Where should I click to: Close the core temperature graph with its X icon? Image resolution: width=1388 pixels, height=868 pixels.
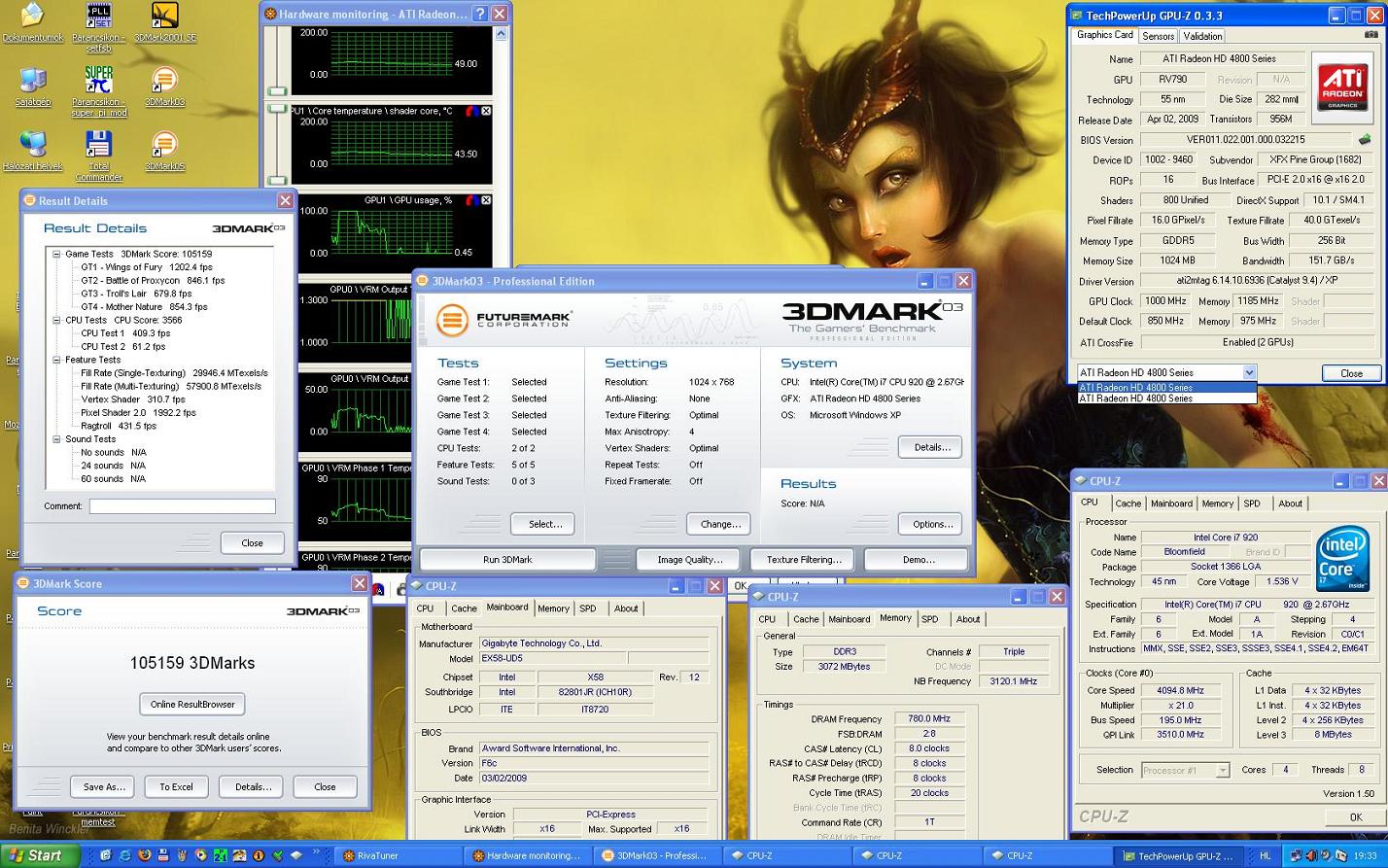click(486, 111)
